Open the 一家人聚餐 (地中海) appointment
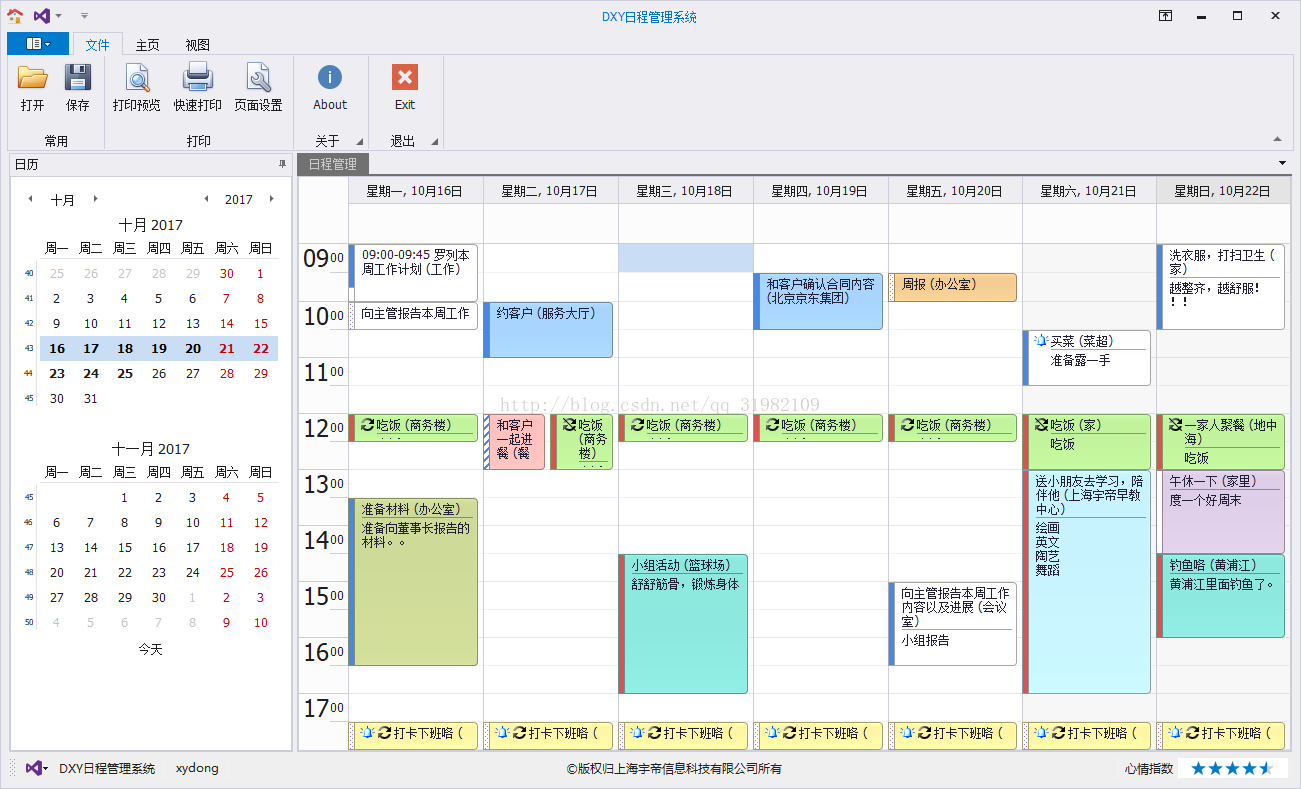Viewport: 1301px width, 789px height. pyautogui.click(x=1221, y=442)
